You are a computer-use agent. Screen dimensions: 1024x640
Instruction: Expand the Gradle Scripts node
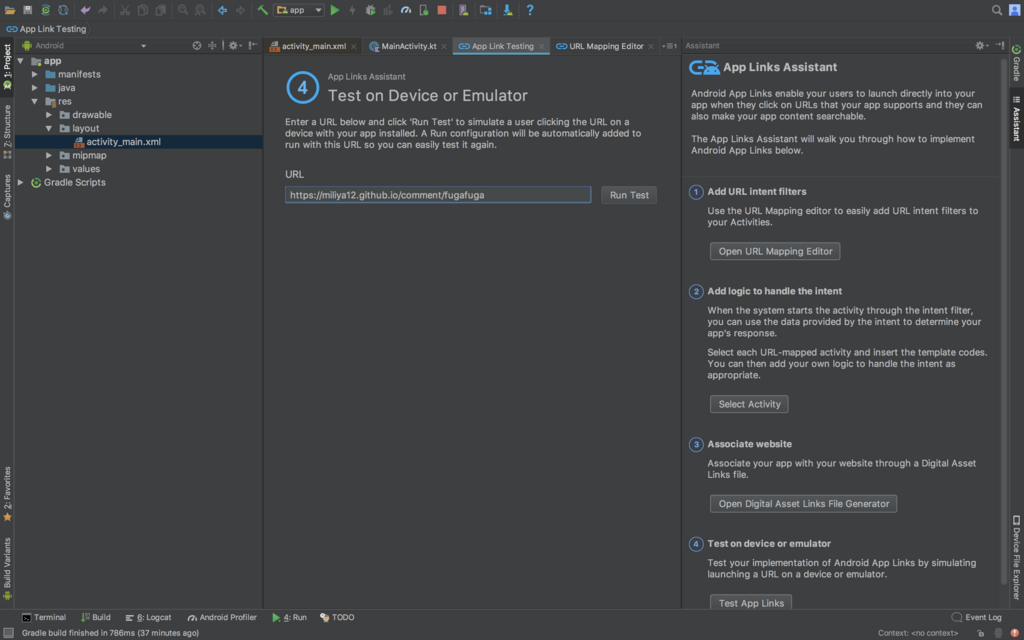tap(21, 182)
